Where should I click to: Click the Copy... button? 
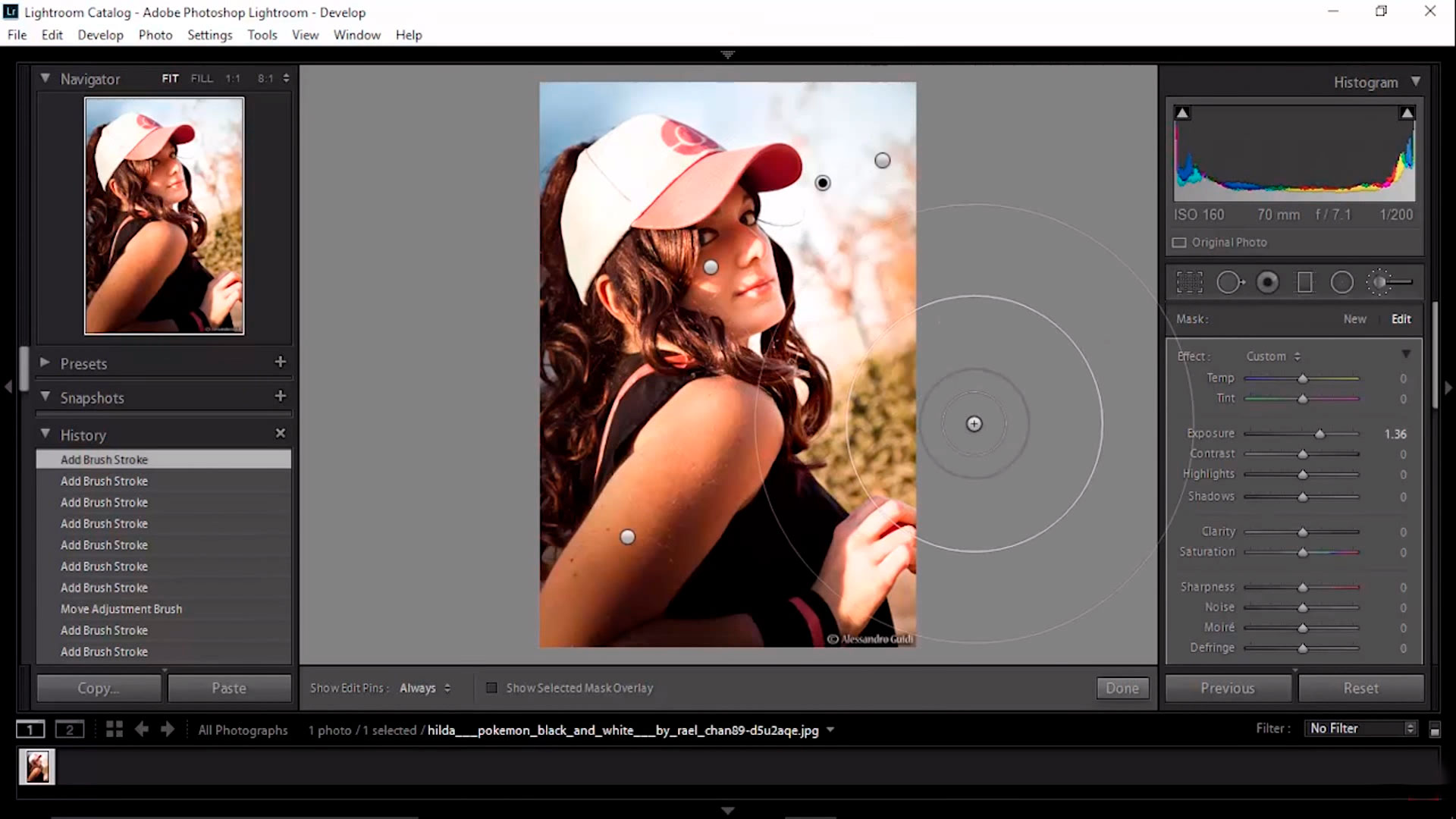click(x=99, y=688)
